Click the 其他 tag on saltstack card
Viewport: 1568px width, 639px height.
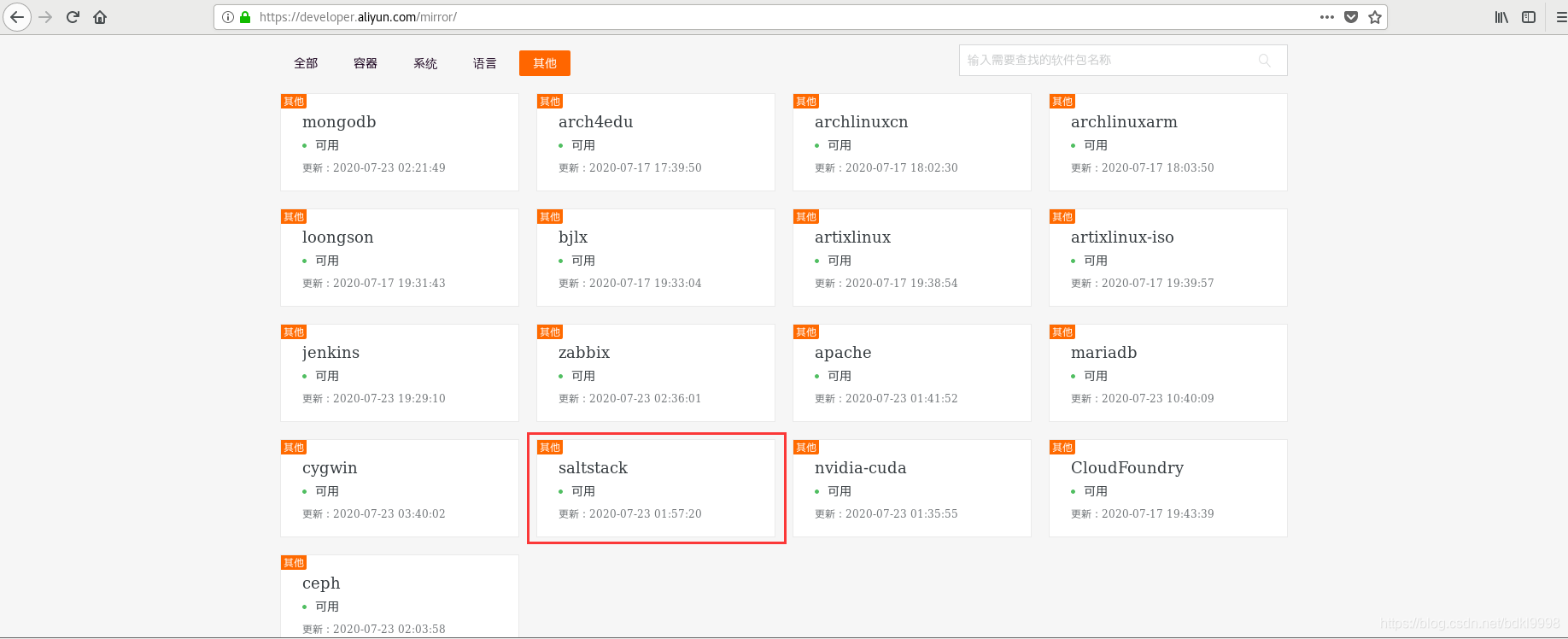(550, 448)
